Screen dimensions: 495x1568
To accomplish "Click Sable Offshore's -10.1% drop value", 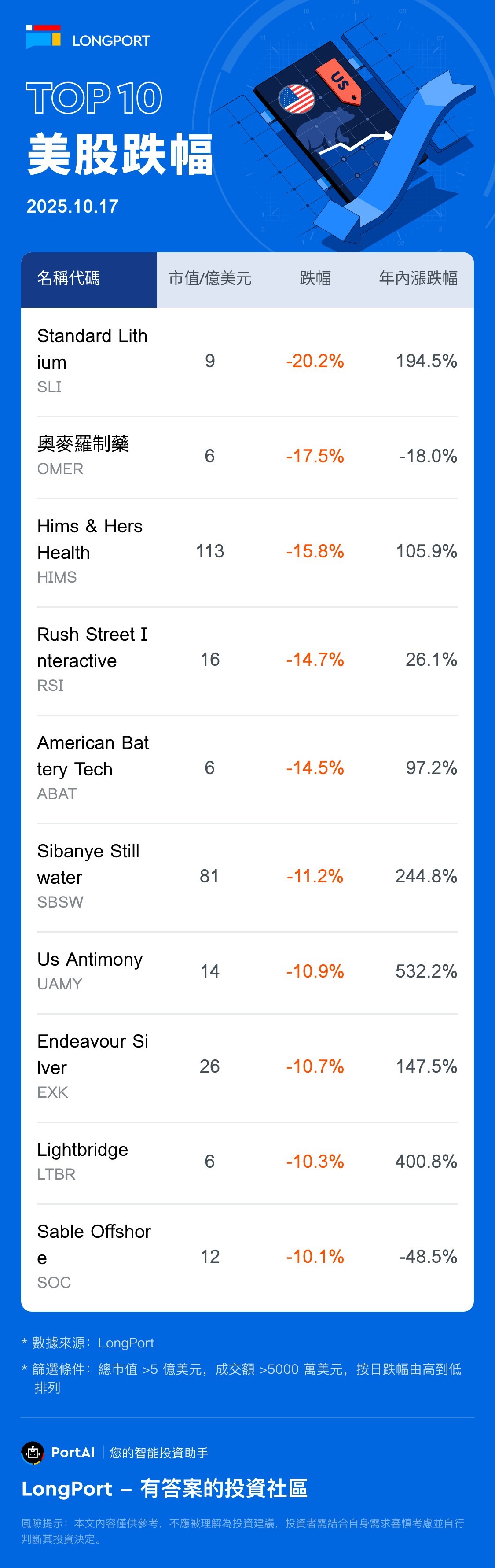I will point(315,1256).
